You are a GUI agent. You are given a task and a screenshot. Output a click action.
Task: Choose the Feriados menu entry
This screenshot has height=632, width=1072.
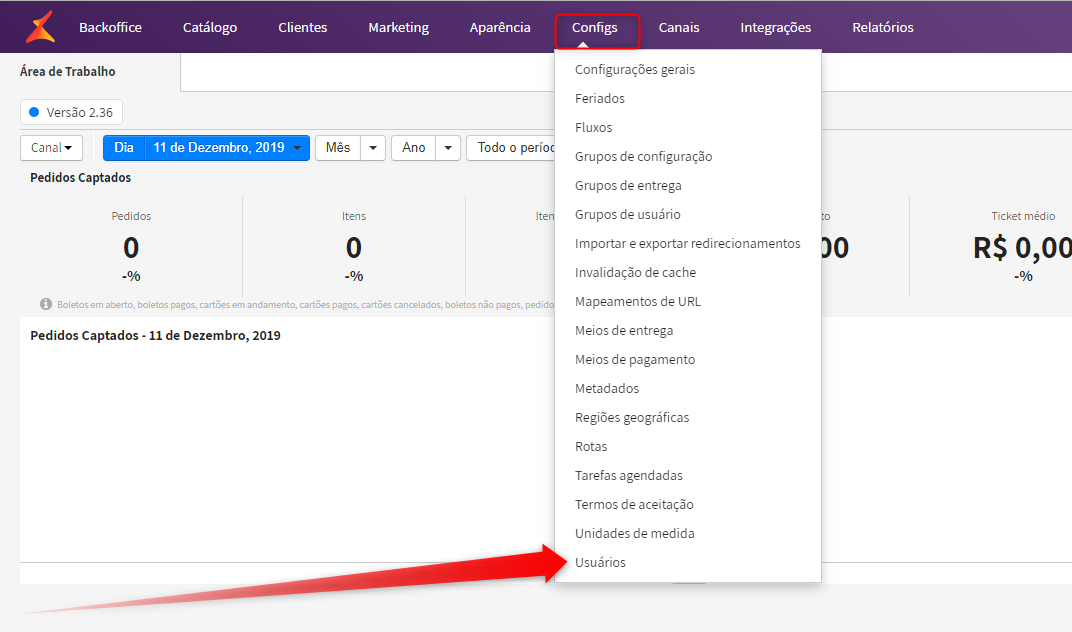point(600,98)
